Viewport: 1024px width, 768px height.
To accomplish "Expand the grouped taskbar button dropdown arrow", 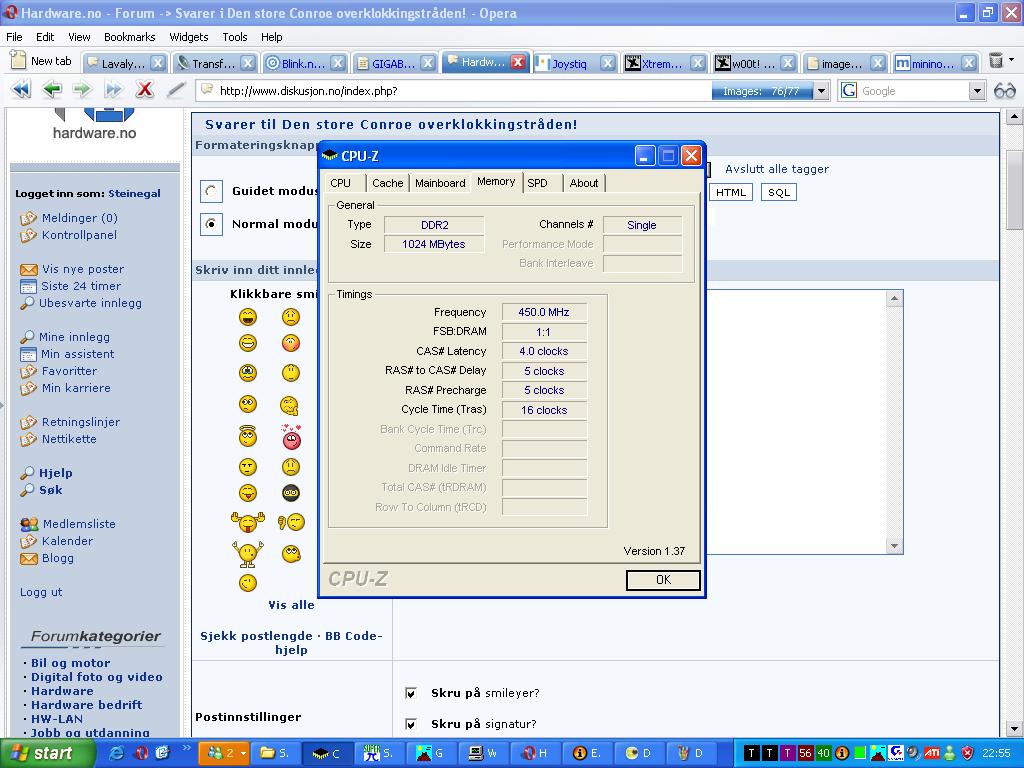I will click(x=243, y=753).
